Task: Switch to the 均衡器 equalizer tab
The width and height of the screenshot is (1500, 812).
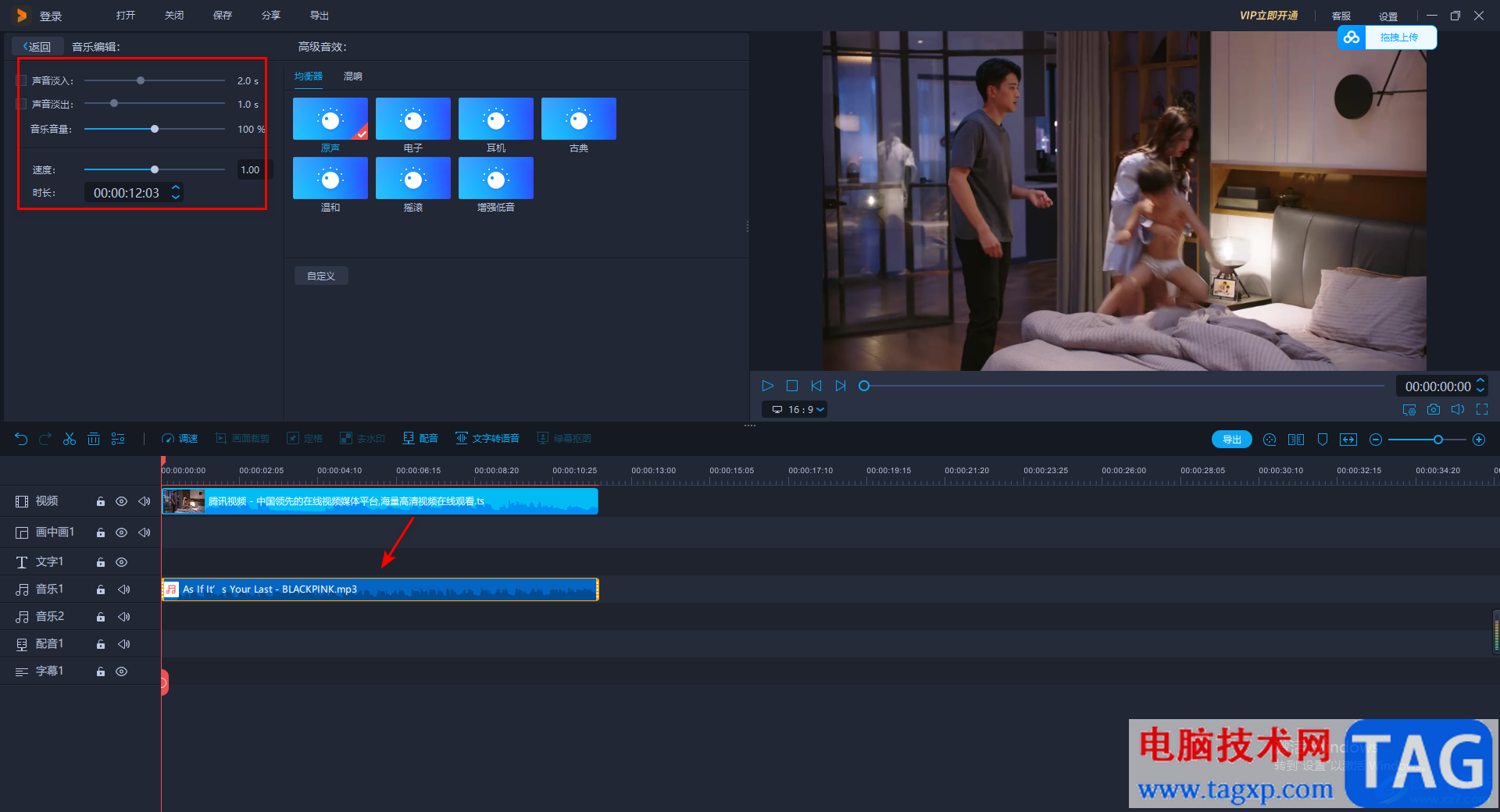Action: [x=309, y=76]
